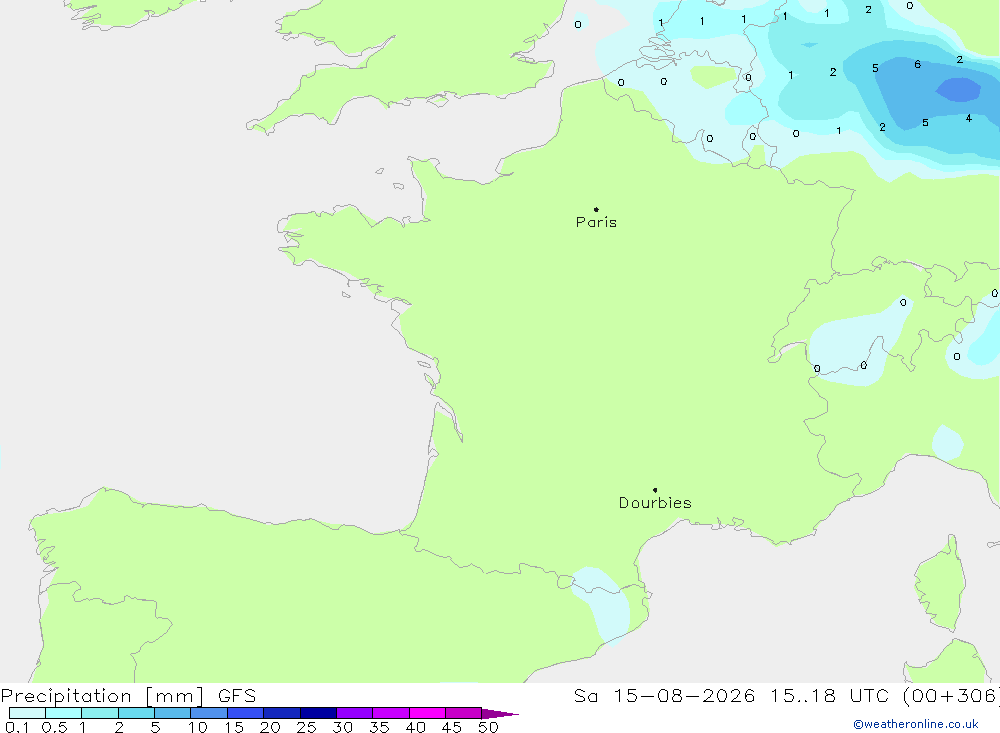Click the '(00+306)' forecast offset text
The width and height of the screenshot is (1000, 733).
950,696
